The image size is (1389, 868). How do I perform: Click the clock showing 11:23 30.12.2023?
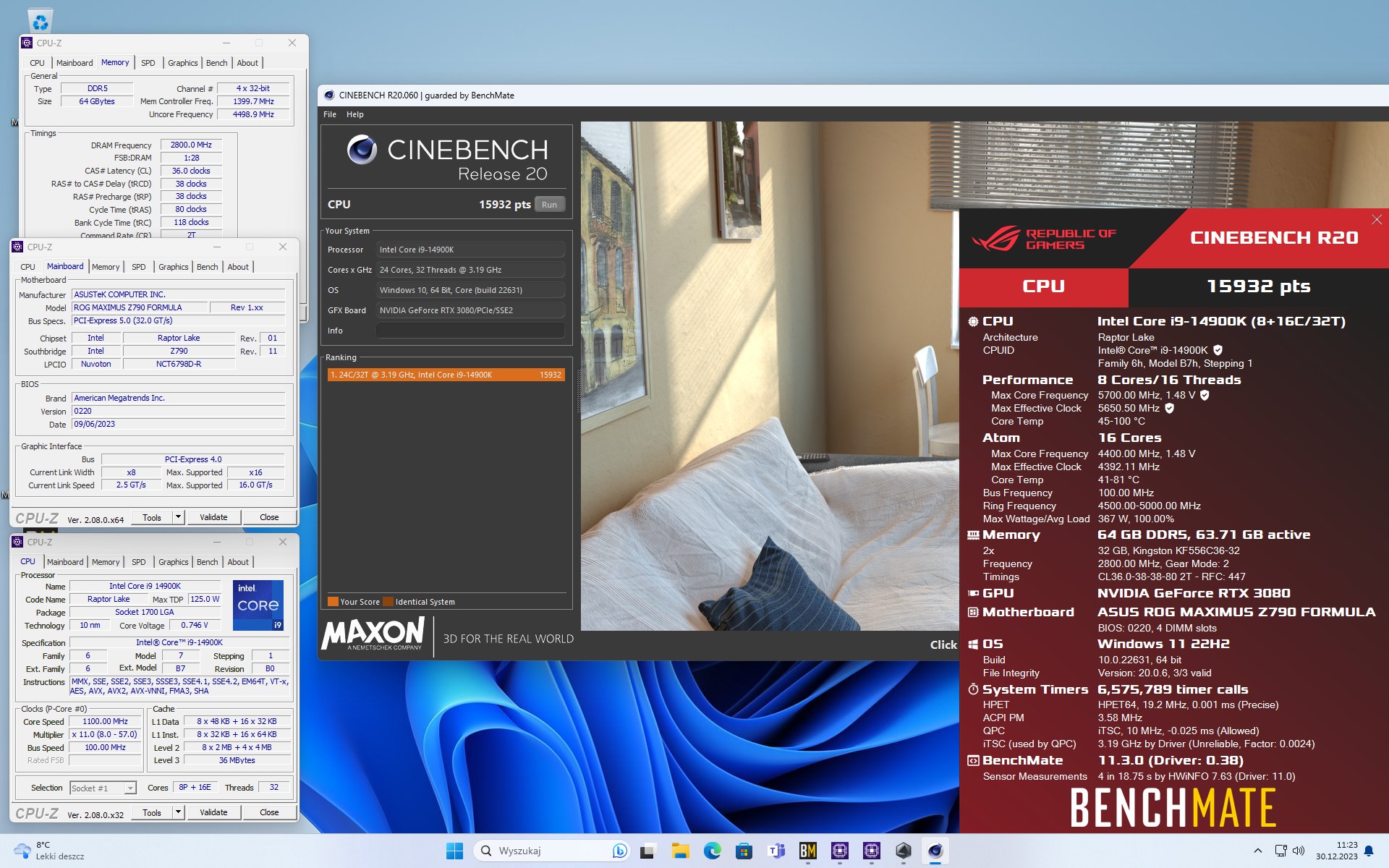pyautogui.click(x=1336, y=851)
